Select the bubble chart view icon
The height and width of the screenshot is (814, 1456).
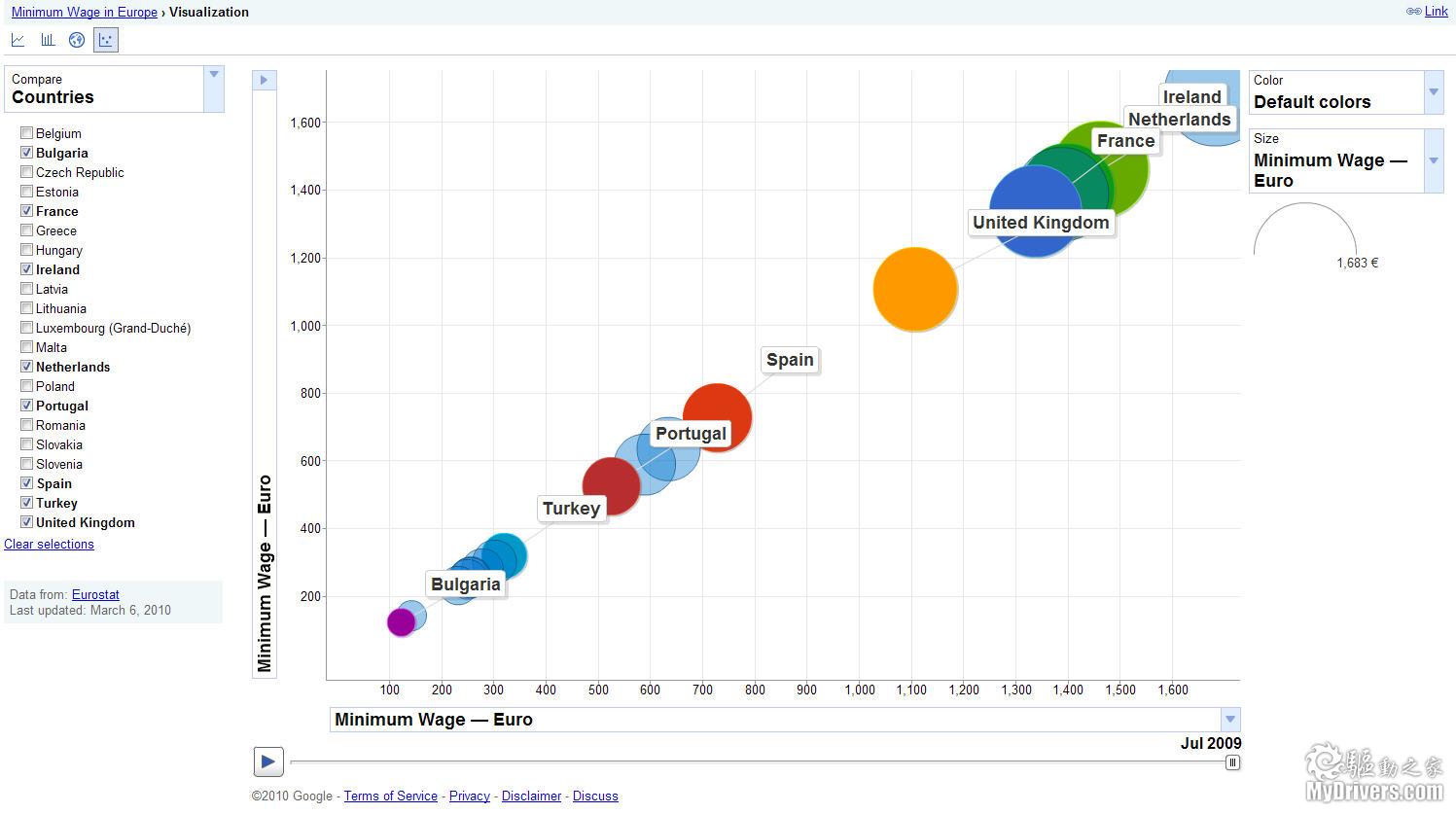pyautogui.click(x=106, y=40)
